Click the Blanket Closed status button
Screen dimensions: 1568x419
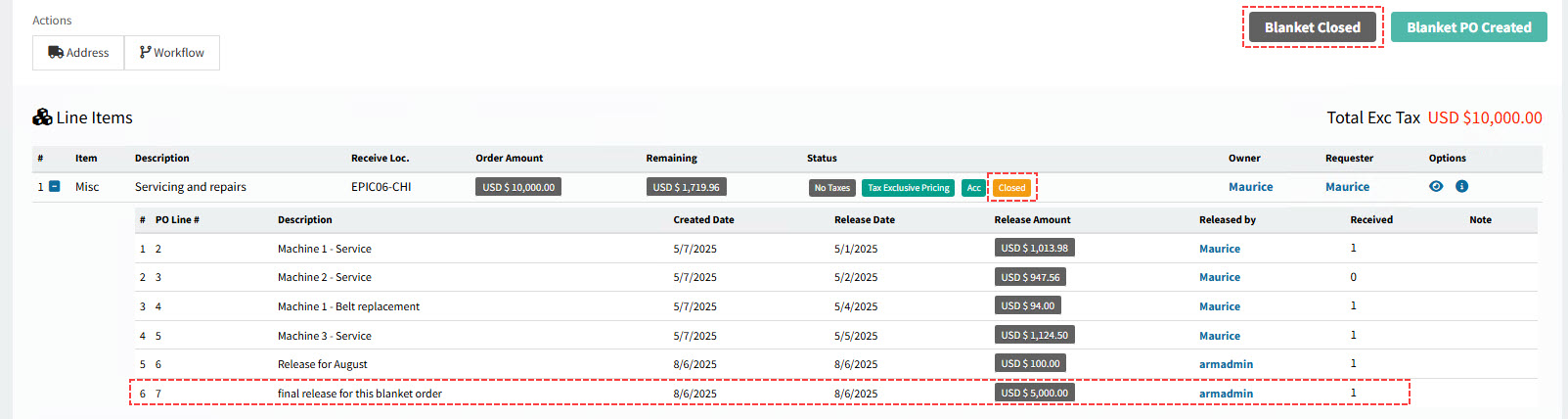(1312, 27)
